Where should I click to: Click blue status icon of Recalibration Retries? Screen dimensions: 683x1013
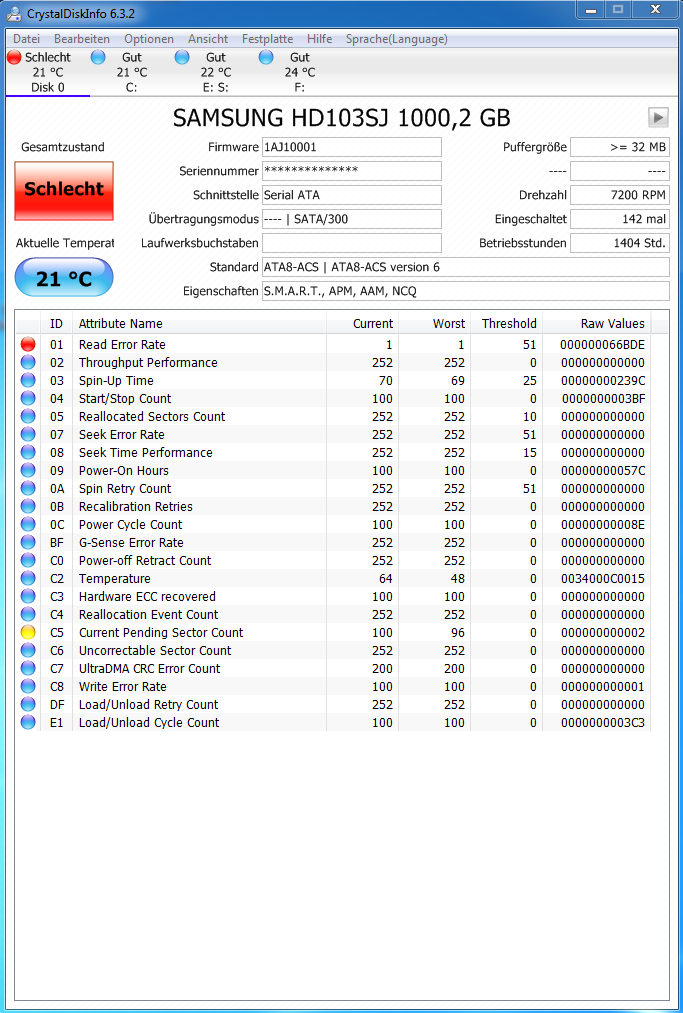[x=28, y=506]
